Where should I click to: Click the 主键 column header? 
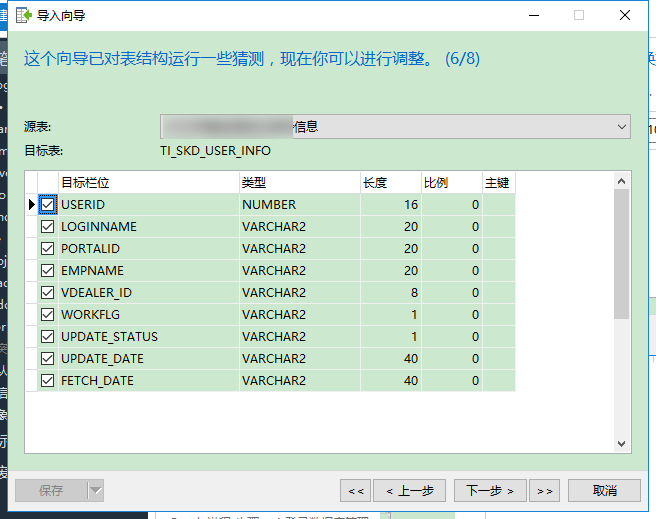click(x=499, y=182)
